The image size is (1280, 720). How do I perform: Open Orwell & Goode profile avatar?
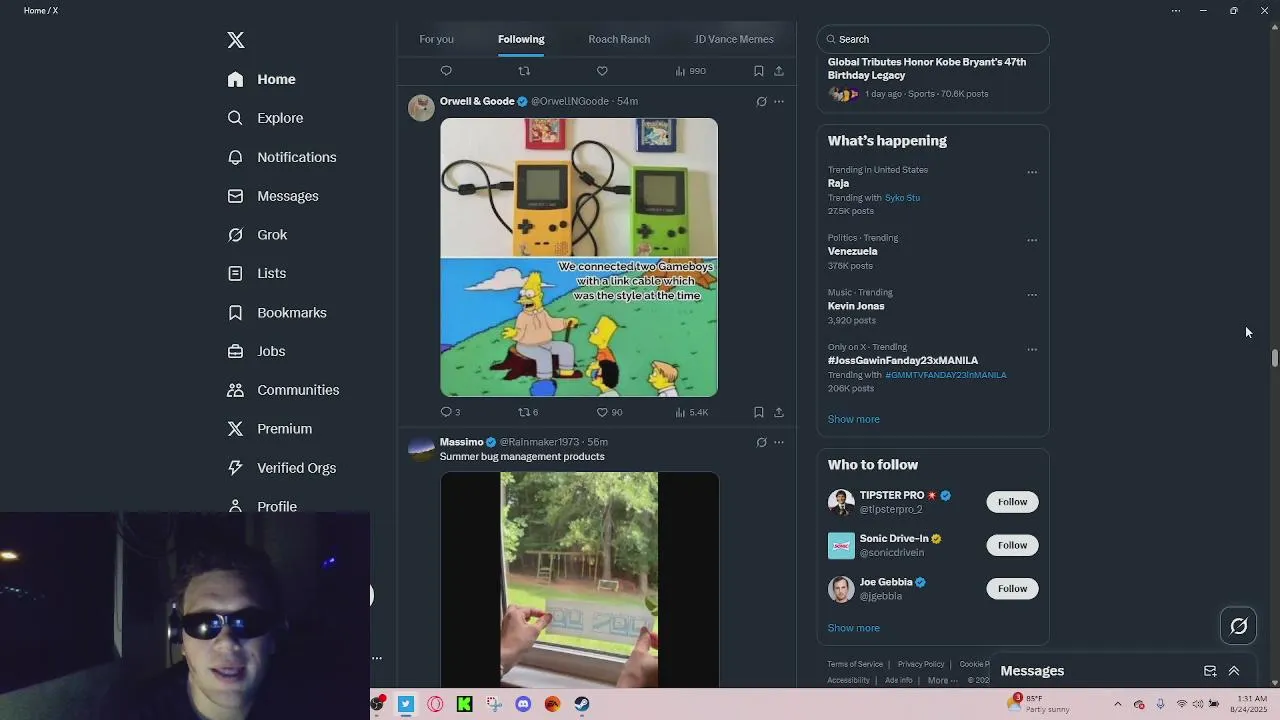point(421,108)
